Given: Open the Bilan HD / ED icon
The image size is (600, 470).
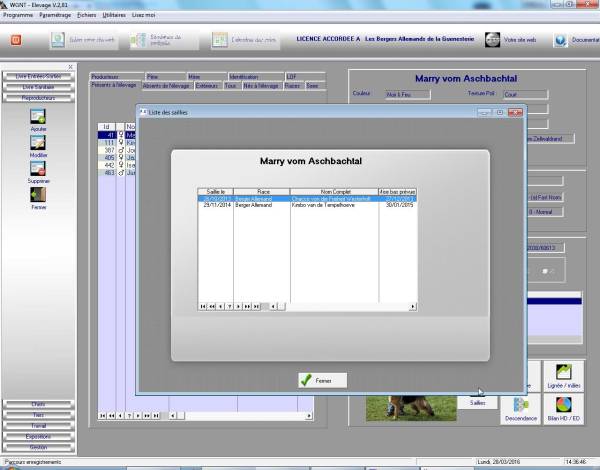Looking at the screenshot, I should pos(567,409).
